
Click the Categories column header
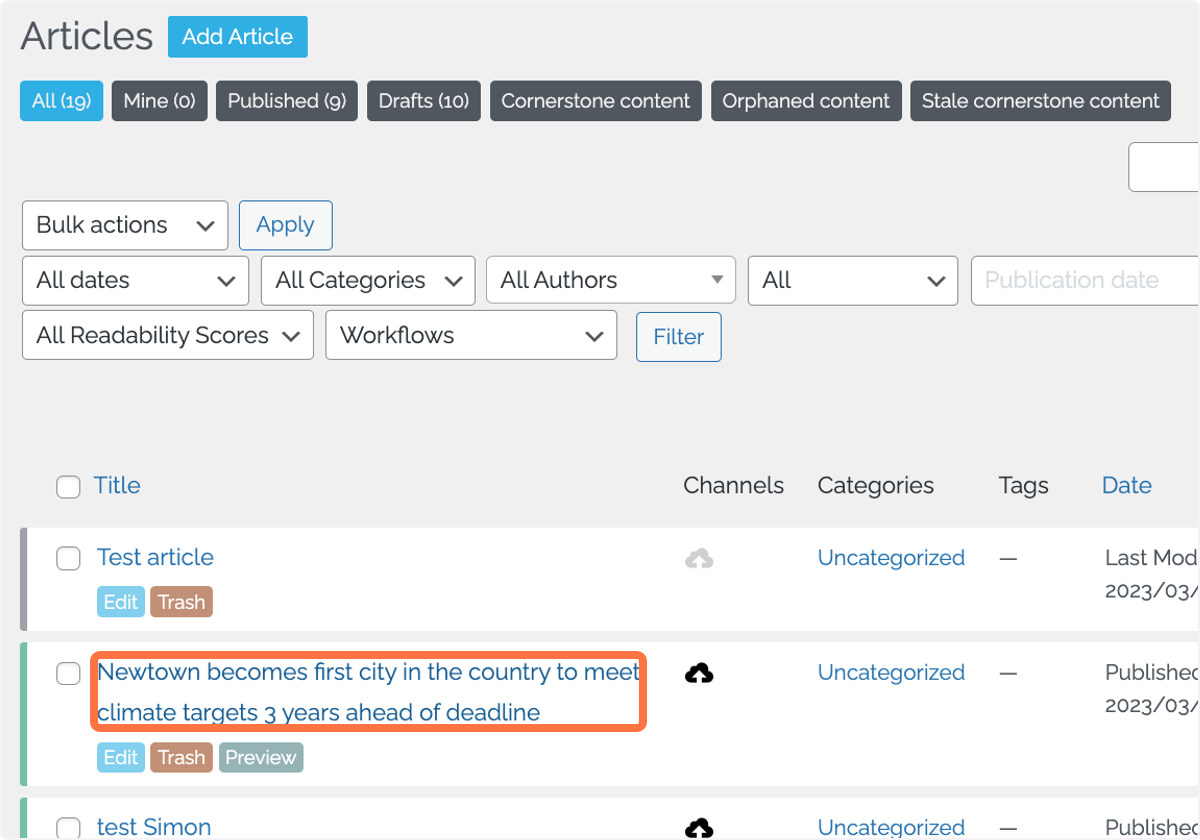(875, 485)
